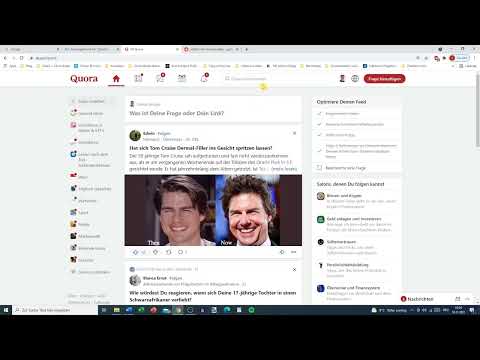Go to the Quora home feed icon
480x360 pixels.
pos(116,79)
